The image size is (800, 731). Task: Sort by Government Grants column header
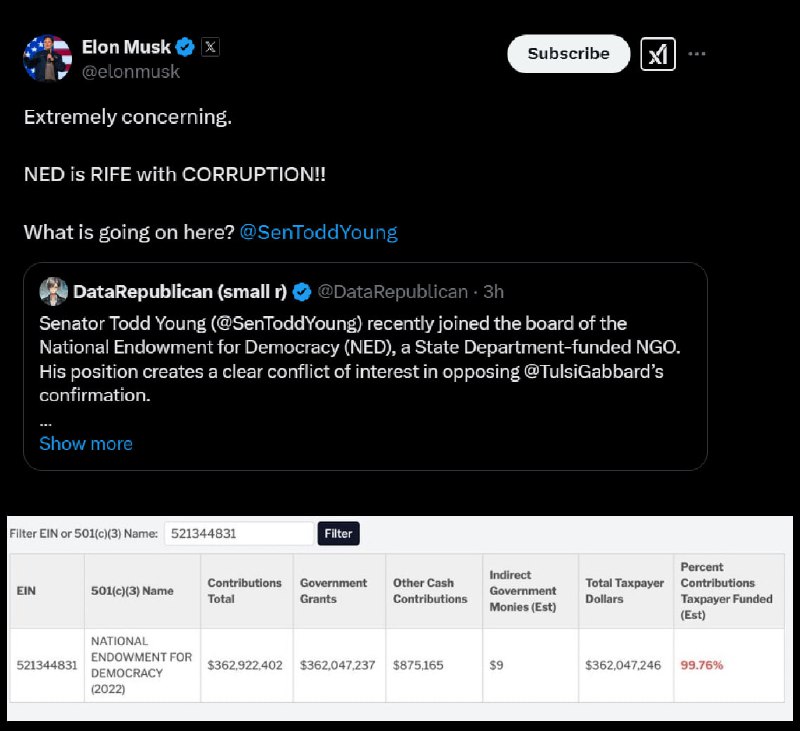pos(333,591)
